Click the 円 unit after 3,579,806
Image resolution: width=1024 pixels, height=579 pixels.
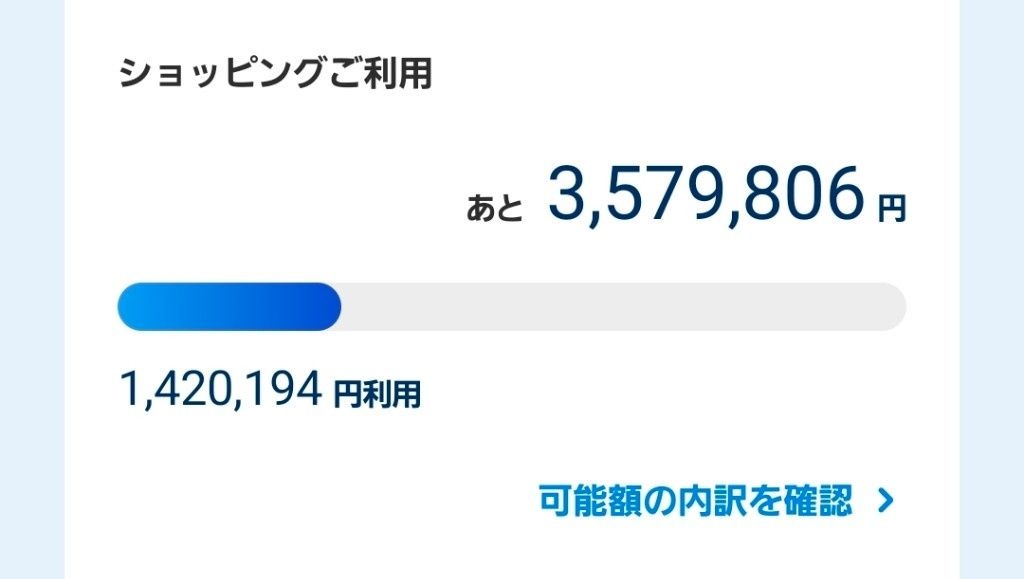[x=891, y=208]
